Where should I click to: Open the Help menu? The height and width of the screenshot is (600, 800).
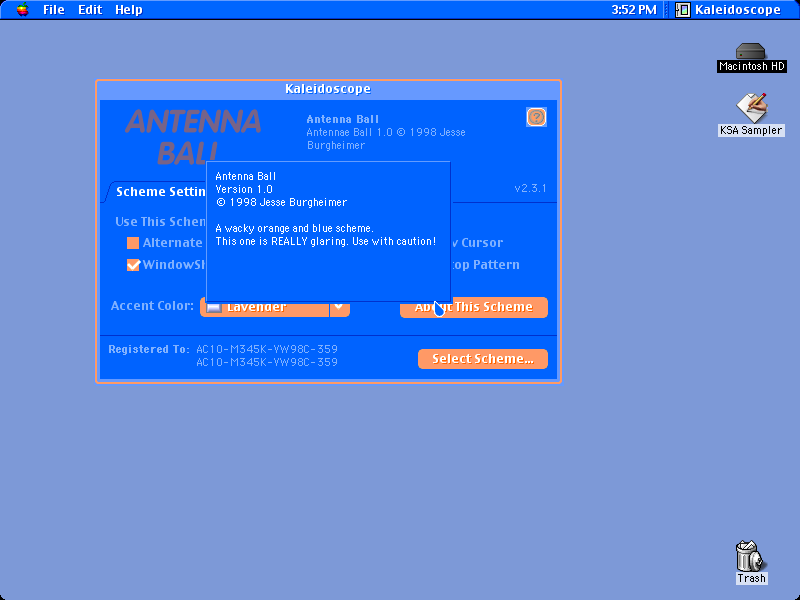coord(129,10)
